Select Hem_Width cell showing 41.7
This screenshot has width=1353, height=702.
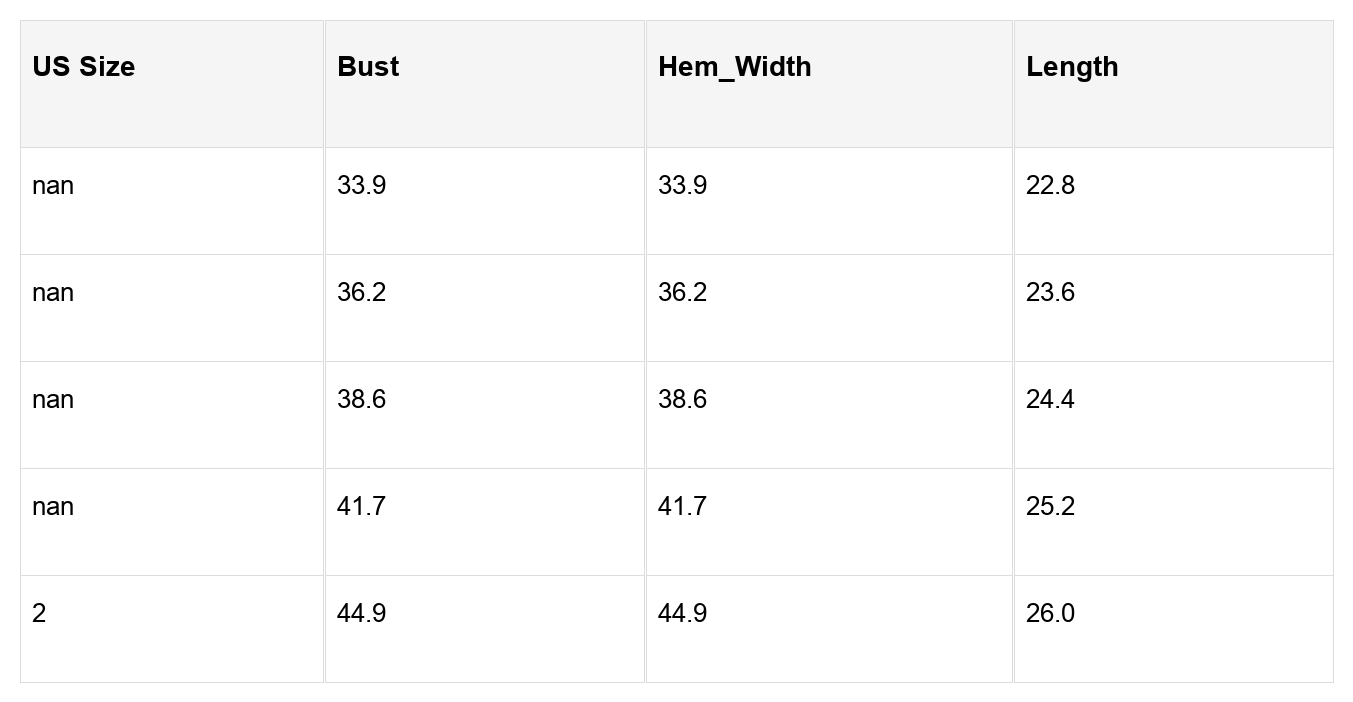[829, 522]
